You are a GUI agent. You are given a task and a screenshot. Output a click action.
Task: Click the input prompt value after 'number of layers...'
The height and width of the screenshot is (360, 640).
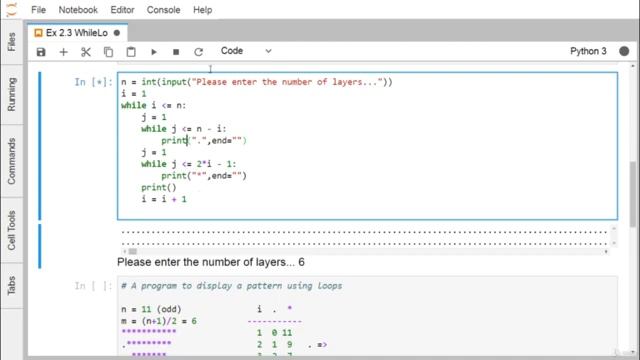[301, 262]
